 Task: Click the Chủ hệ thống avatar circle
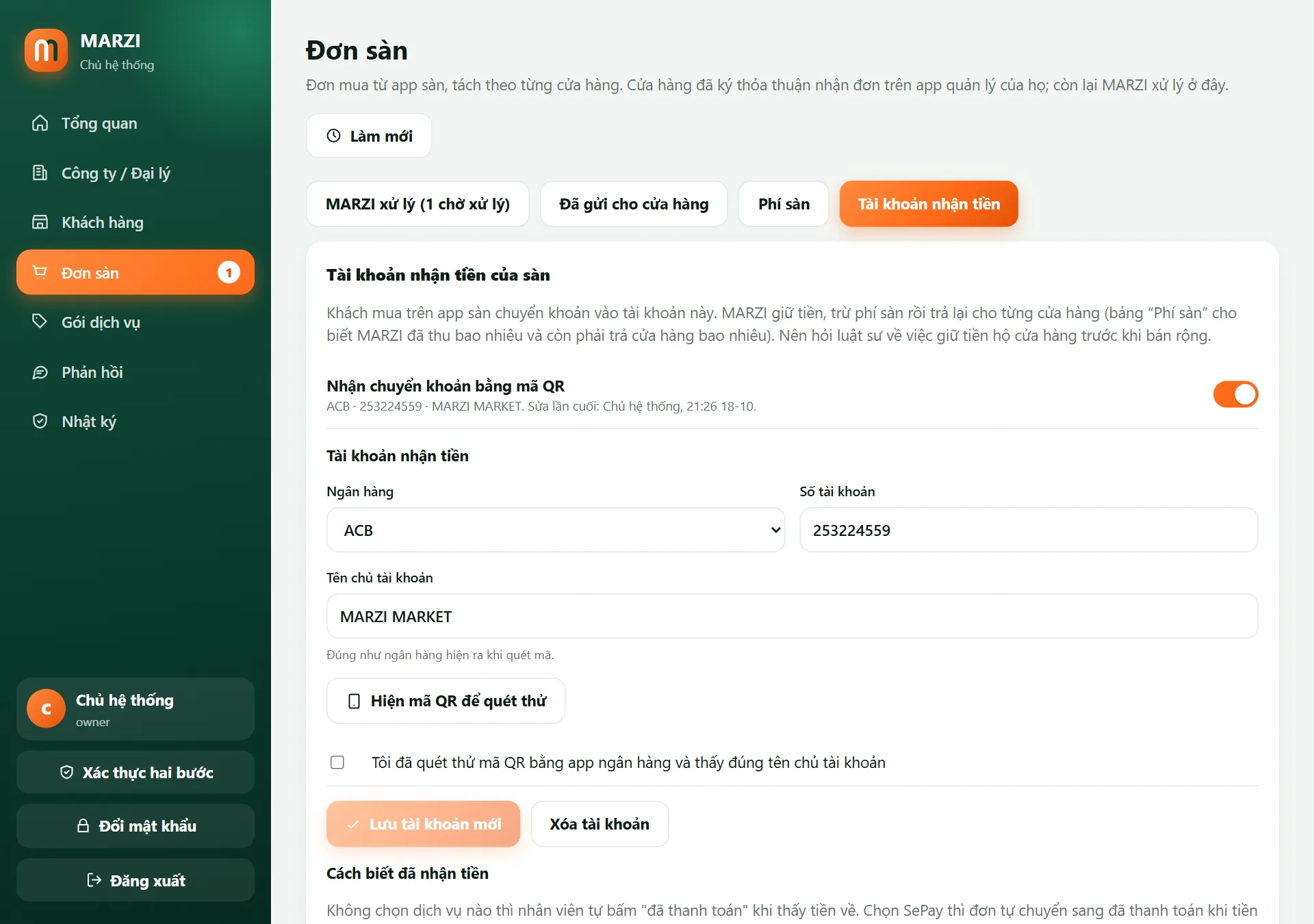click(x=46, y=708)
